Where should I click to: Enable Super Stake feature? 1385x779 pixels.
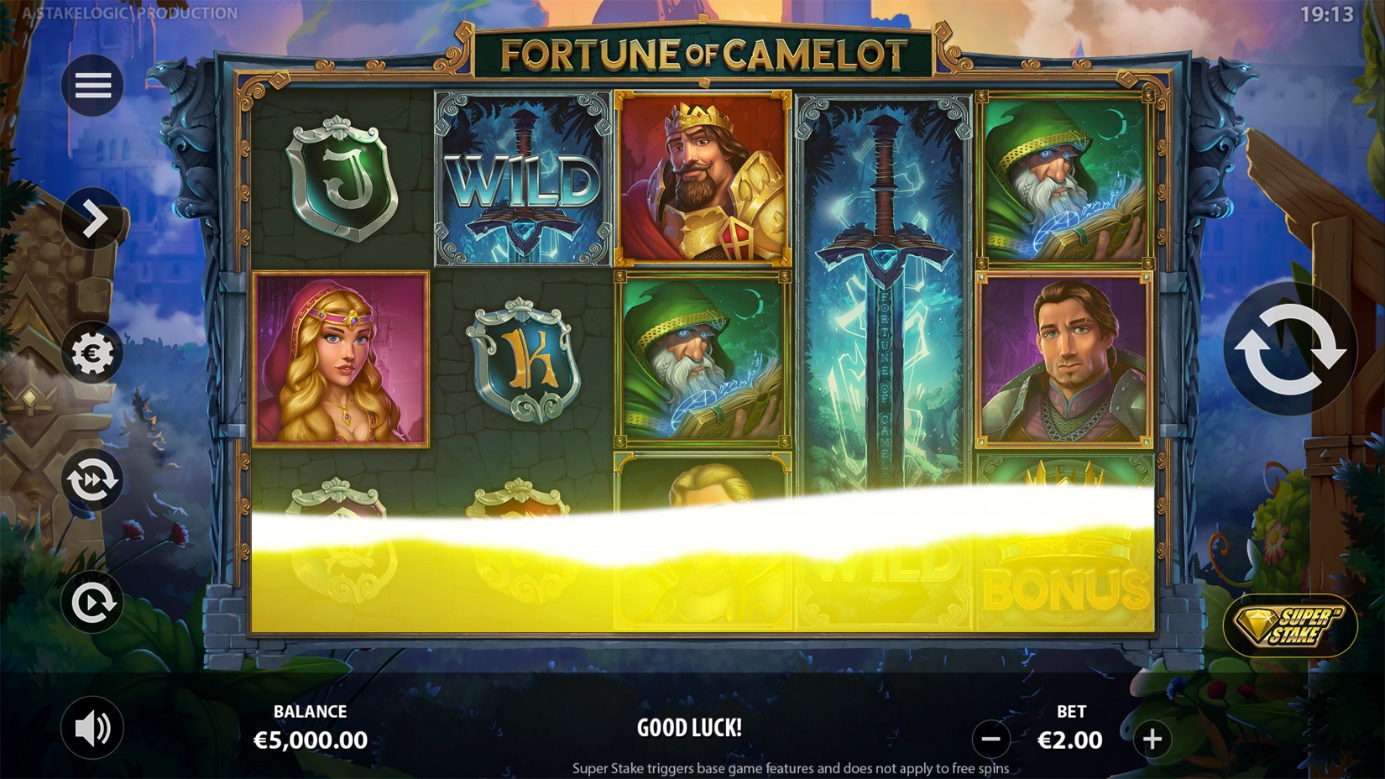click(1290, 627)
